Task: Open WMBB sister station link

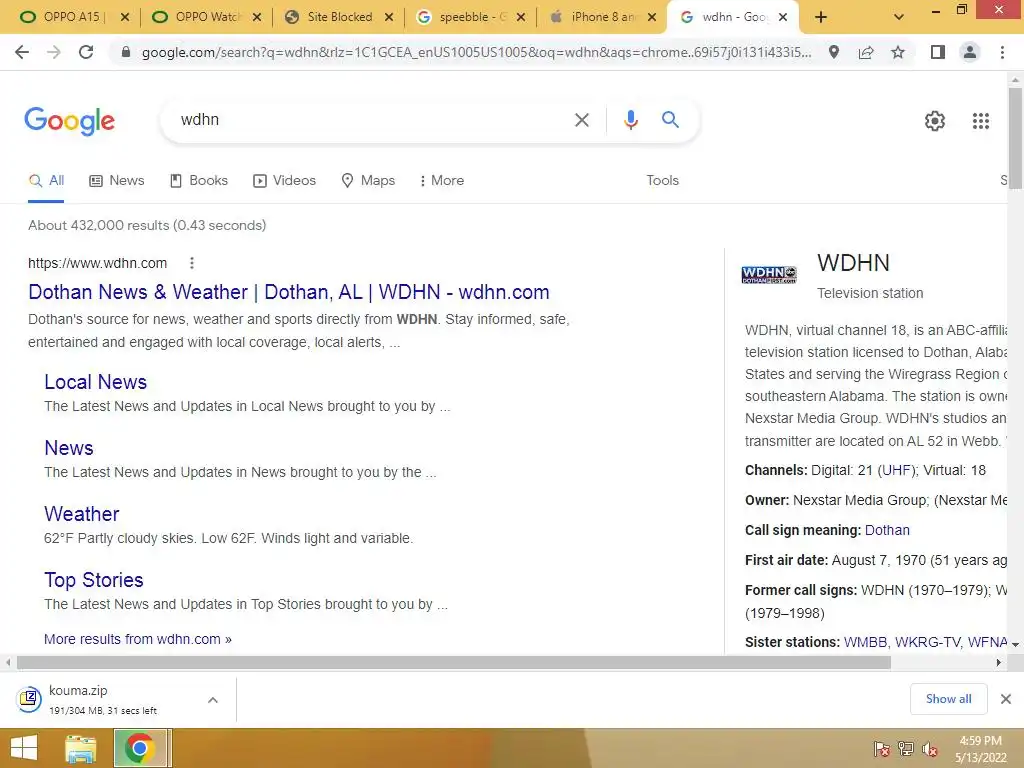Action: coord(865,643)
